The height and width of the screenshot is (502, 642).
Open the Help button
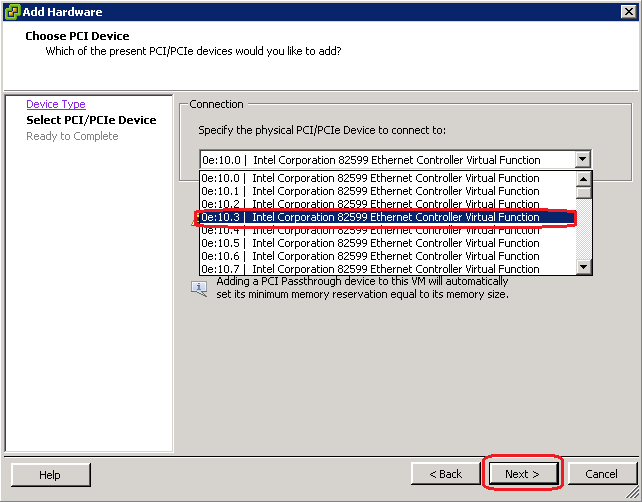[50, 475]
